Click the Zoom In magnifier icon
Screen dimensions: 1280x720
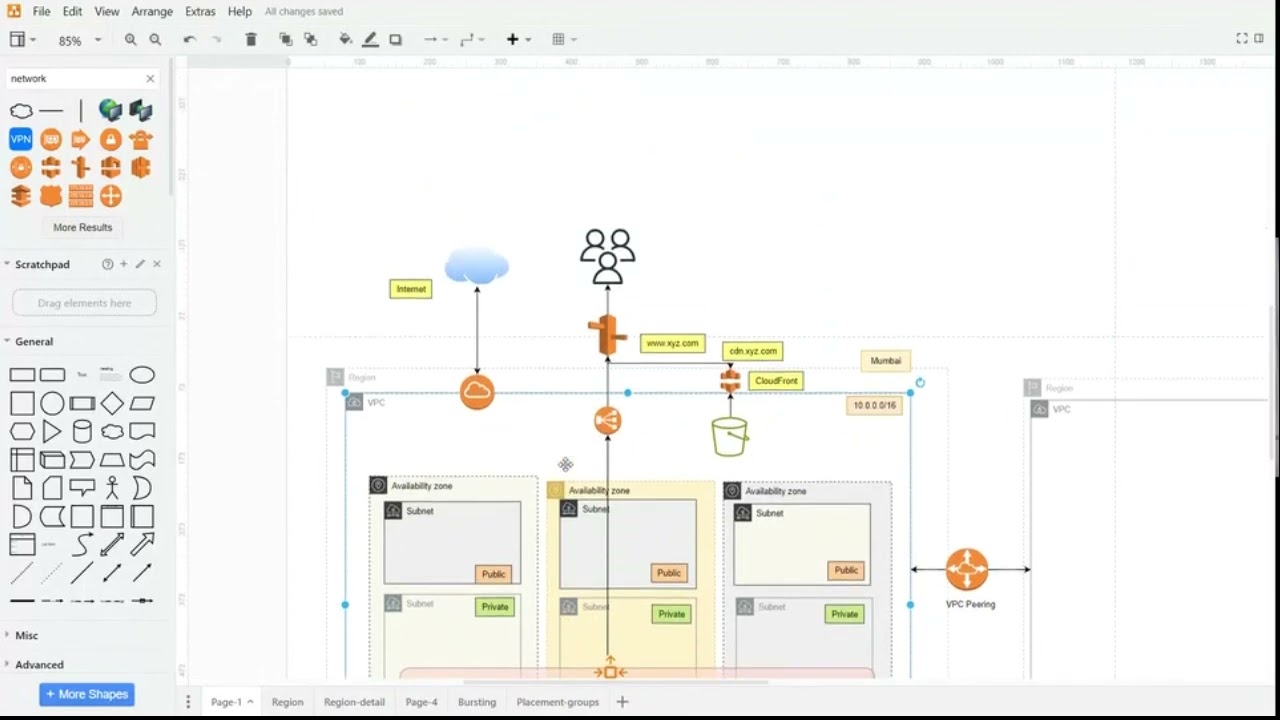pos(131,40)
